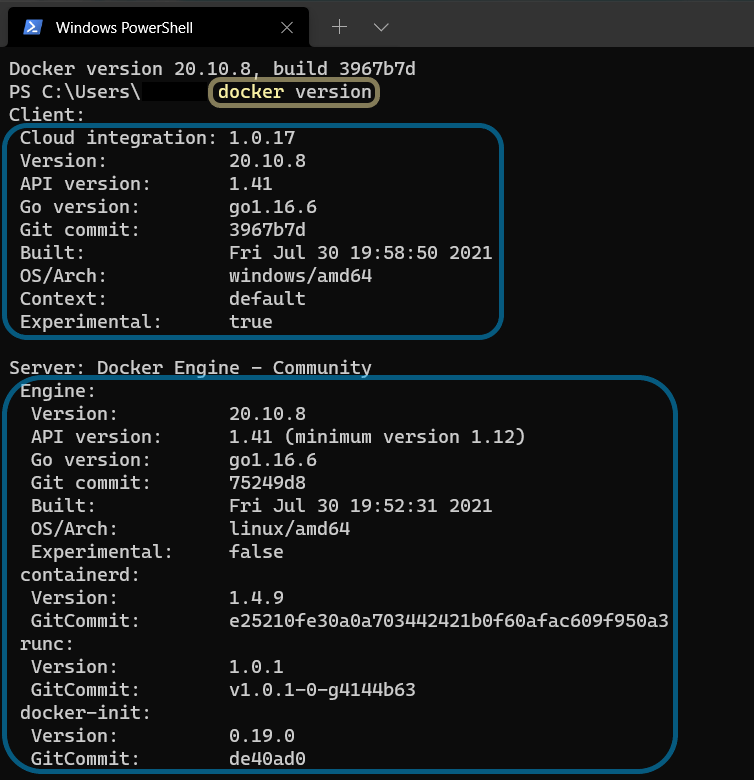Viewport: 754px width, 780px height.
Task: Click the Cloud integration value 1.0.17
Action: click(262, 138)
